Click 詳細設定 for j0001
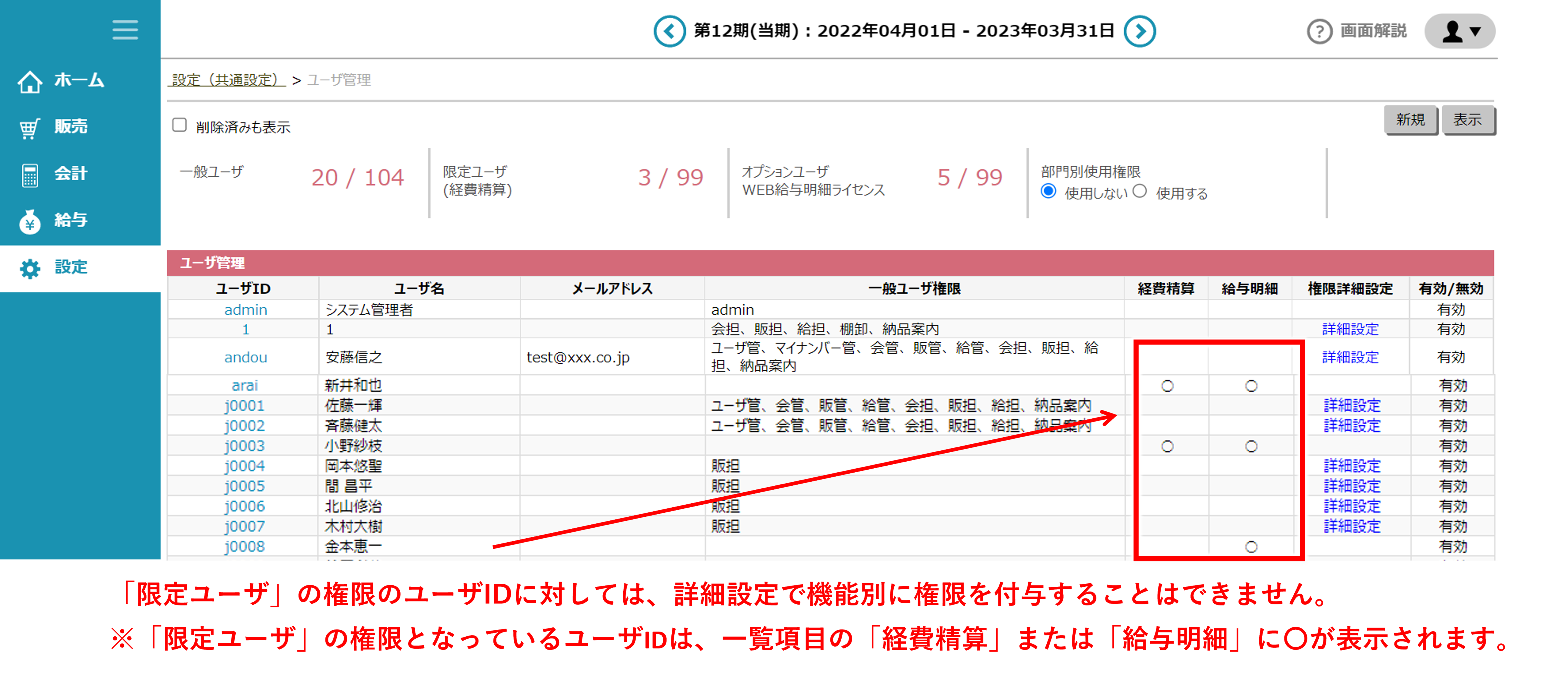Screen dimensions: 1568x698 point(1352,406)
